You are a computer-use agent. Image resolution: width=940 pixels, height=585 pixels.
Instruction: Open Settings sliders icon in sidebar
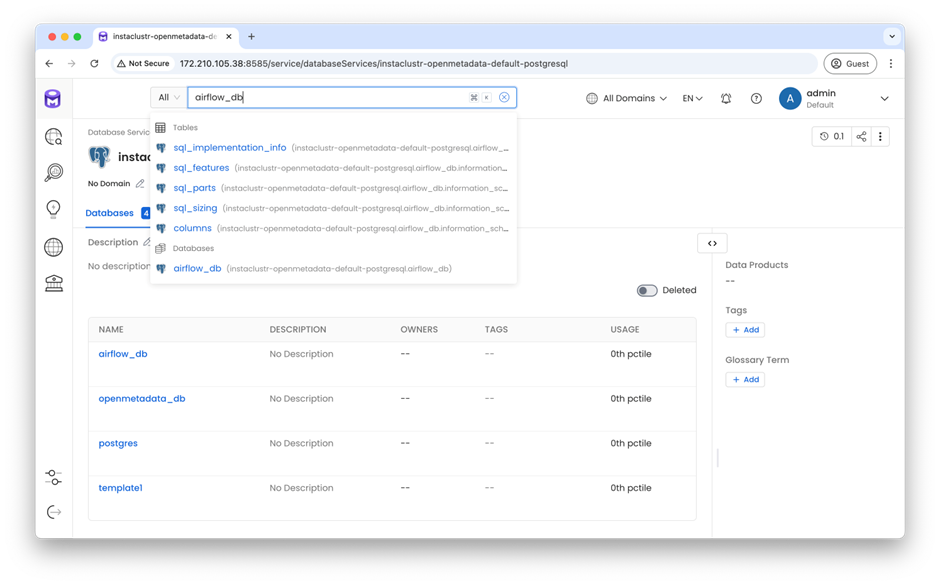[x=53, y=478]
